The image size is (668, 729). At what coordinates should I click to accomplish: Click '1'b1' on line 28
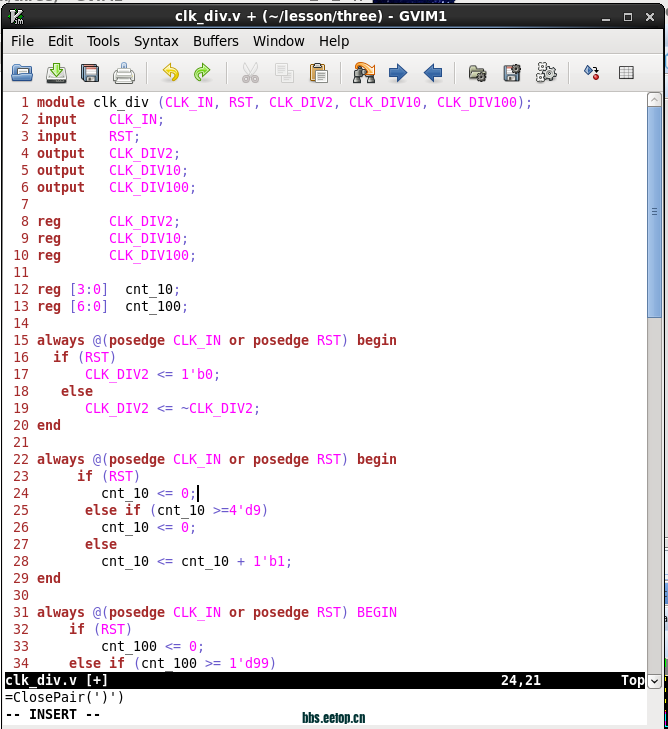269,561
